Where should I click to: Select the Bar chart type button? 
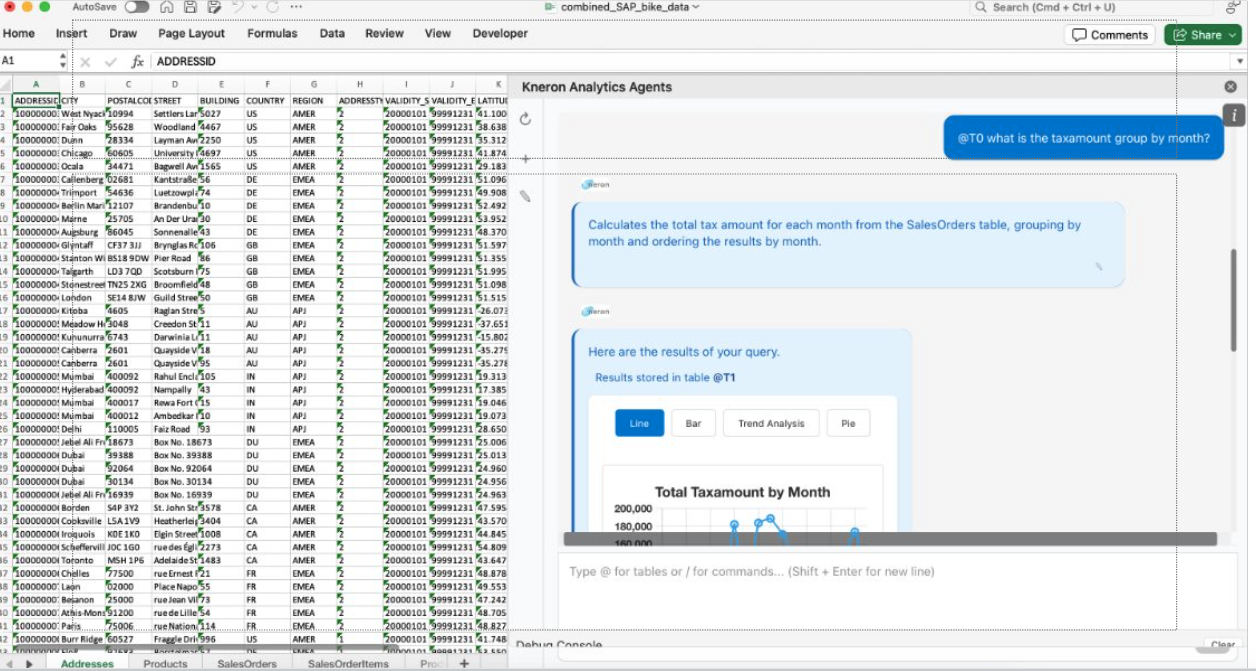click(693, 423)
